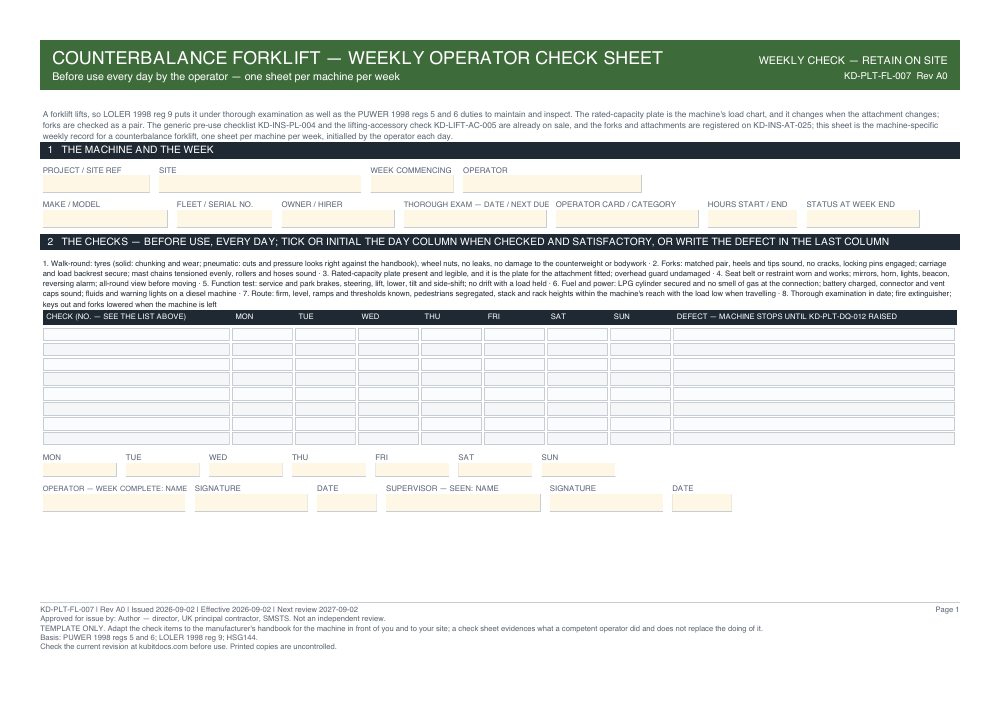Click the PROJECT / SITE REF input field
This screenshot has width=1000, height=708.
tap(96, 184)
